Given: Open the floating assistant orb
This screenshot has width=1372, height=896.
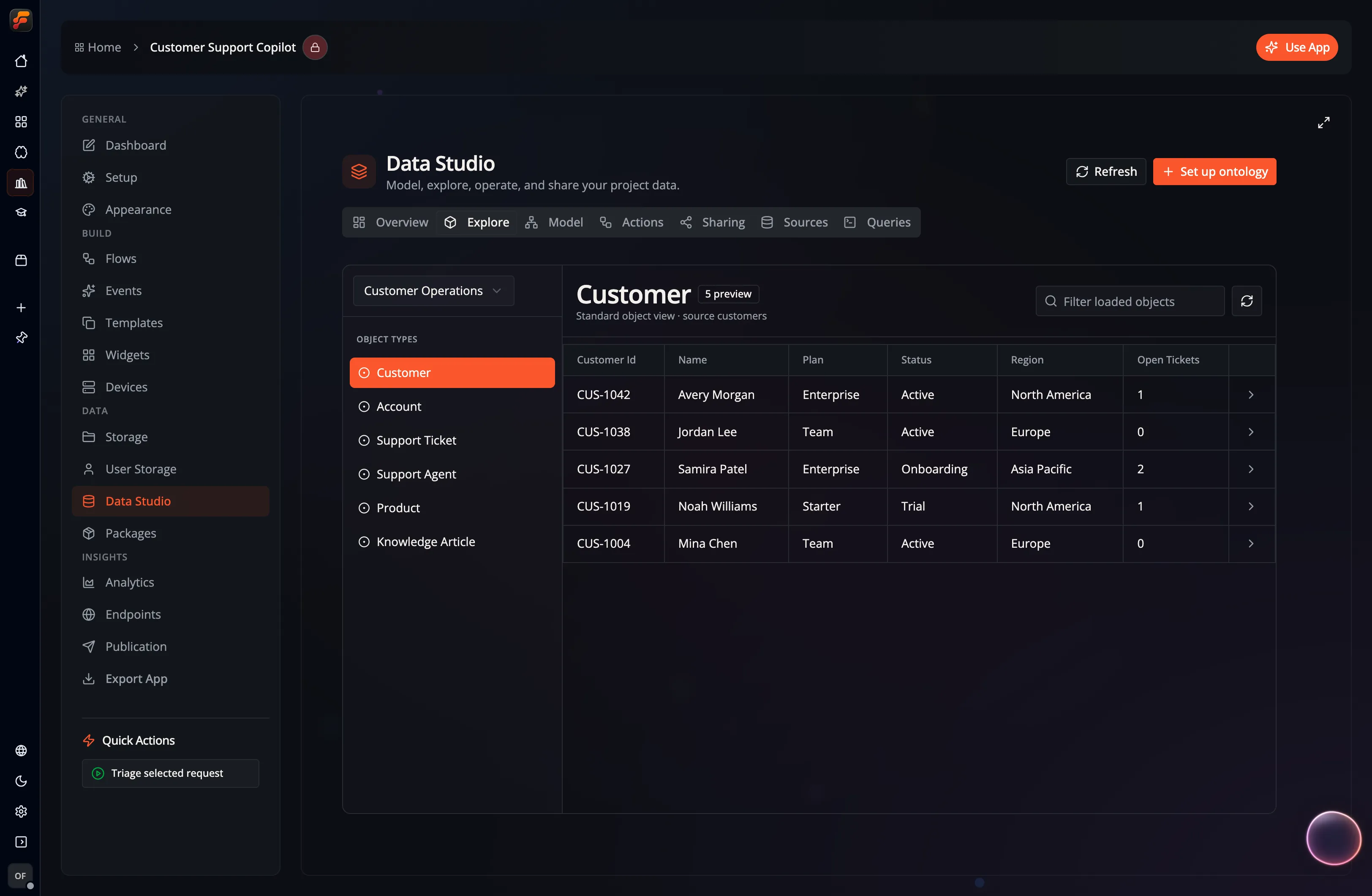Looking at the screenshot, I should 1334,838.
